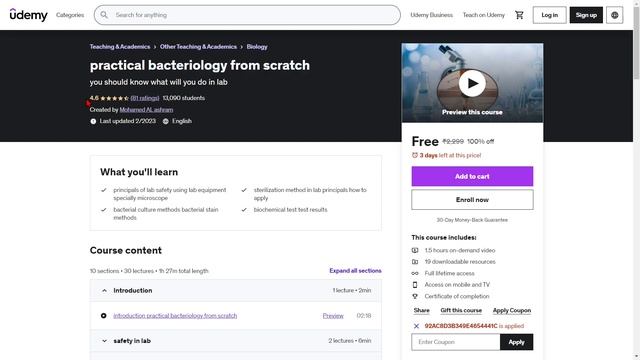This screenshot has height=360, width=640.
Task: Open Teach on Udemy link
Action: pos(484,15)
